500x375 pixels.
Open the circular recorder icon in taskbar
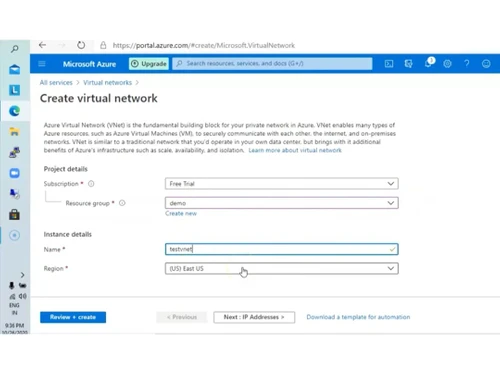pos(14,235)
